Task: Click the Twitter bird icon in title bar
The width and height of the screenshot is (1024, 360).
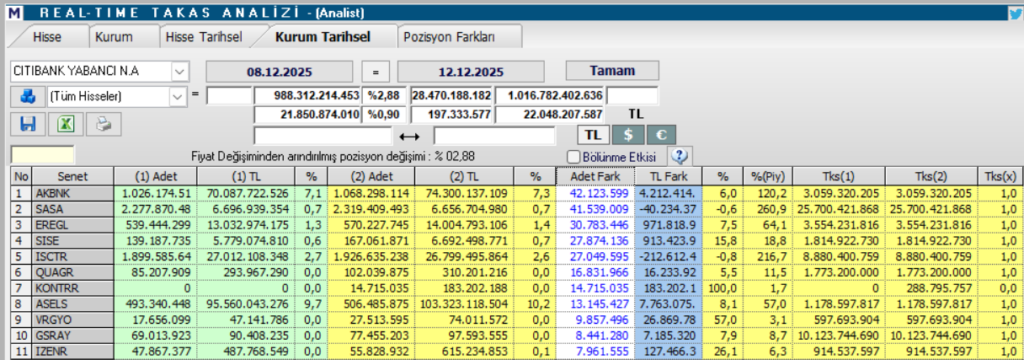Action: point(1015,12)
